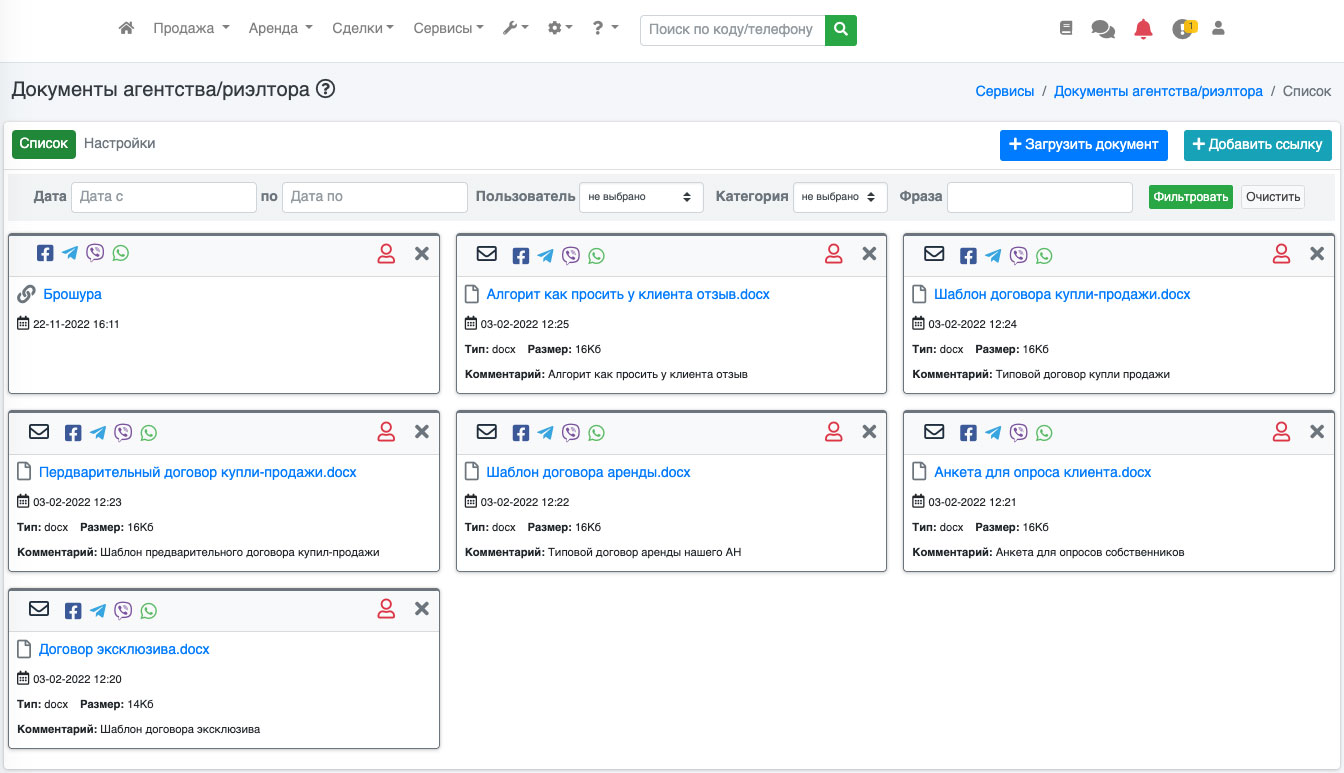Send Шаблон договора аренды.docx via Telegram icon
The height and width of the screenshot is (773, 1344).
[x=545, y=433]
